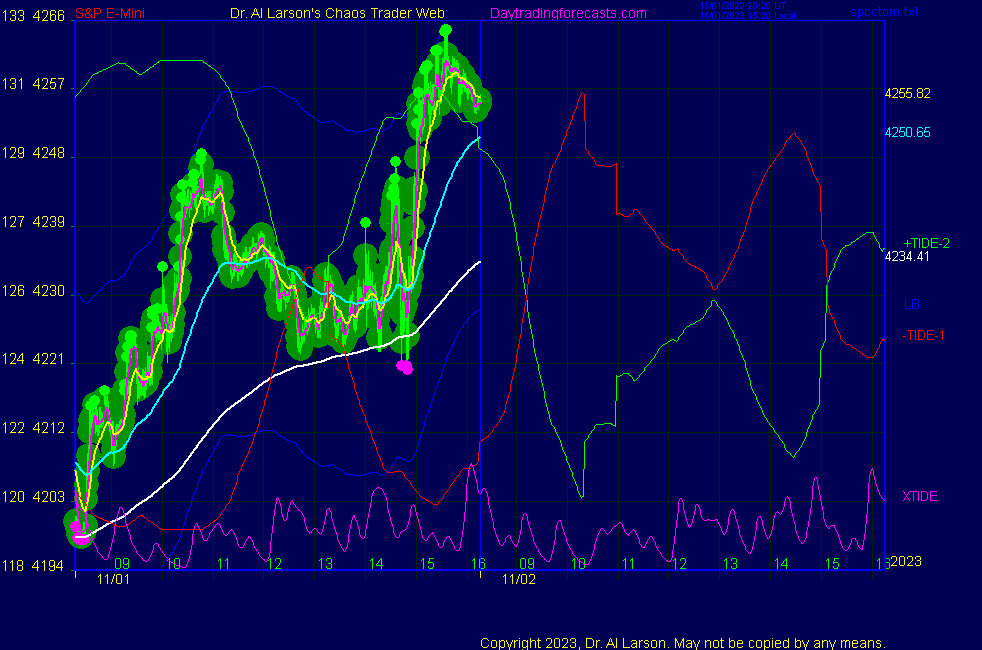The height and width of the screenshot is (650, 982).
Task: Click the 11/01 date marker
Action: 113,579
